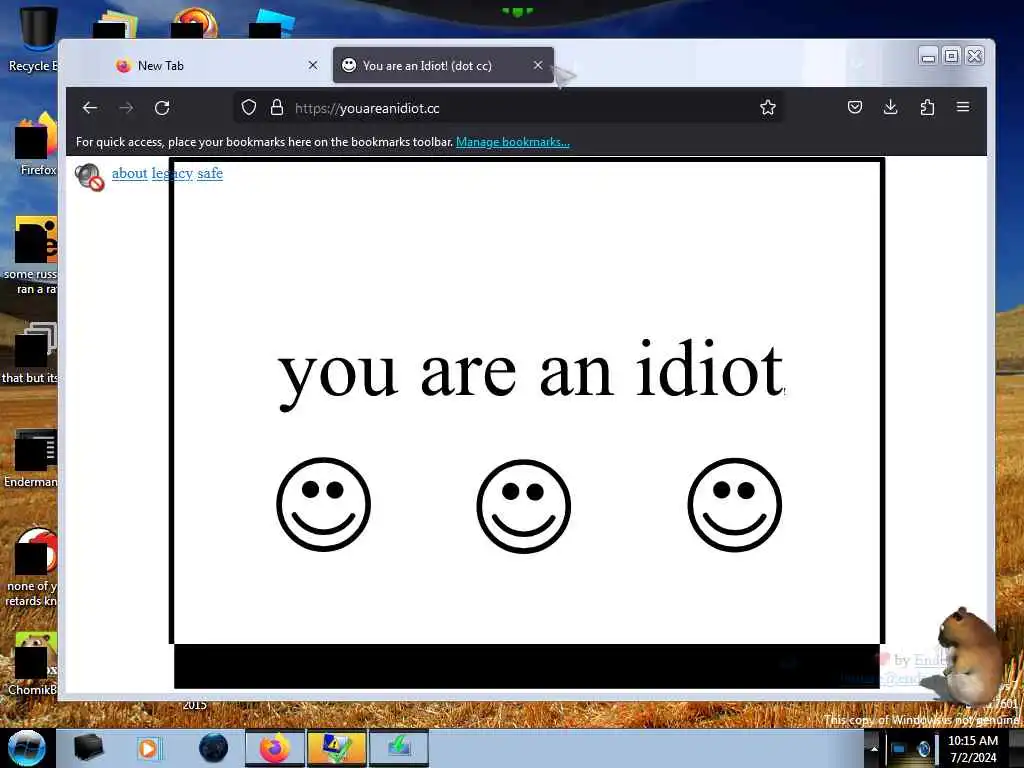Reload the page with the refresh icon
Screen dimensions: 1024x768
162,108
